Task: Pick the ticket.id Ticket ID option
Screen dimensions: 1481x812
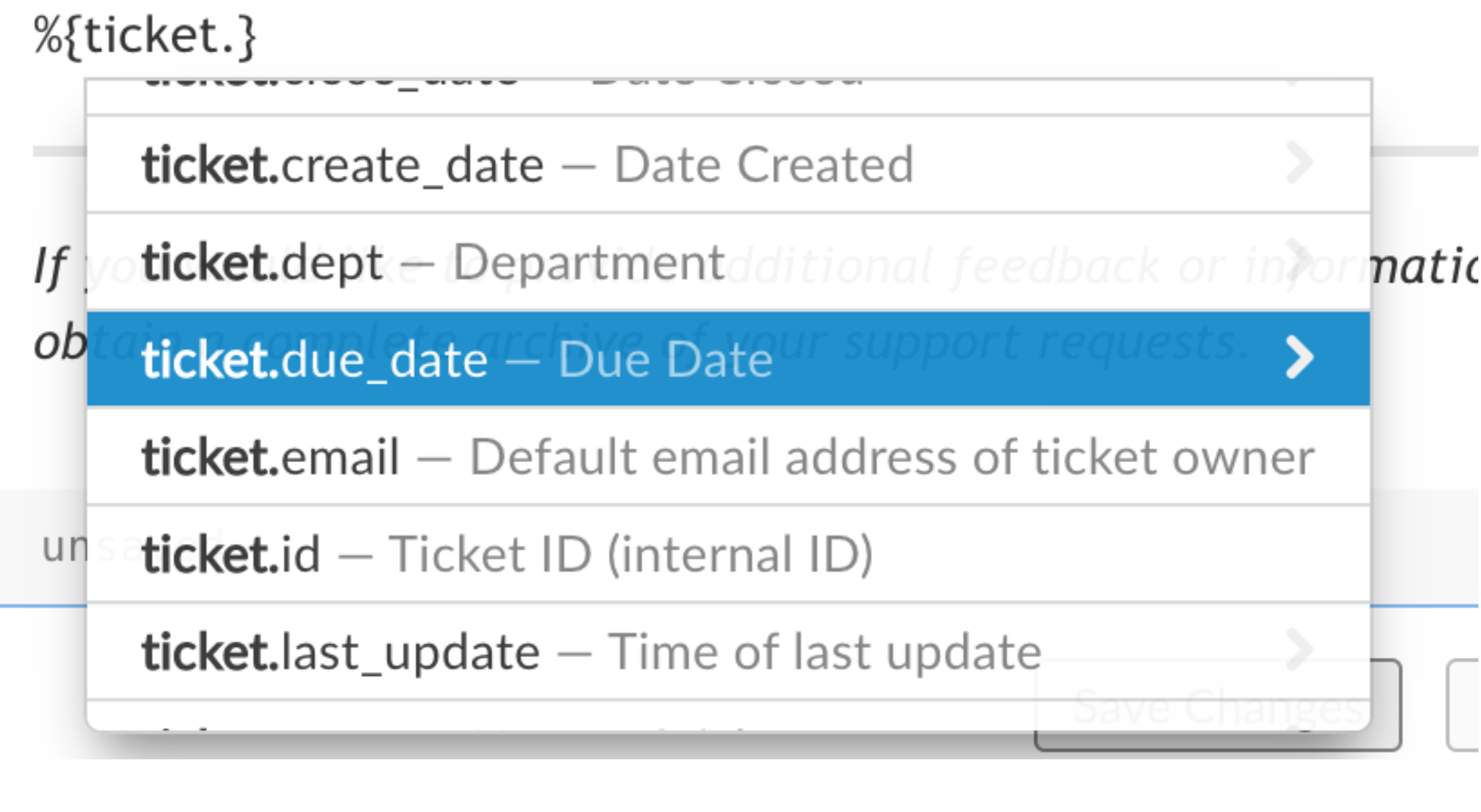Action: pos(508,554)
